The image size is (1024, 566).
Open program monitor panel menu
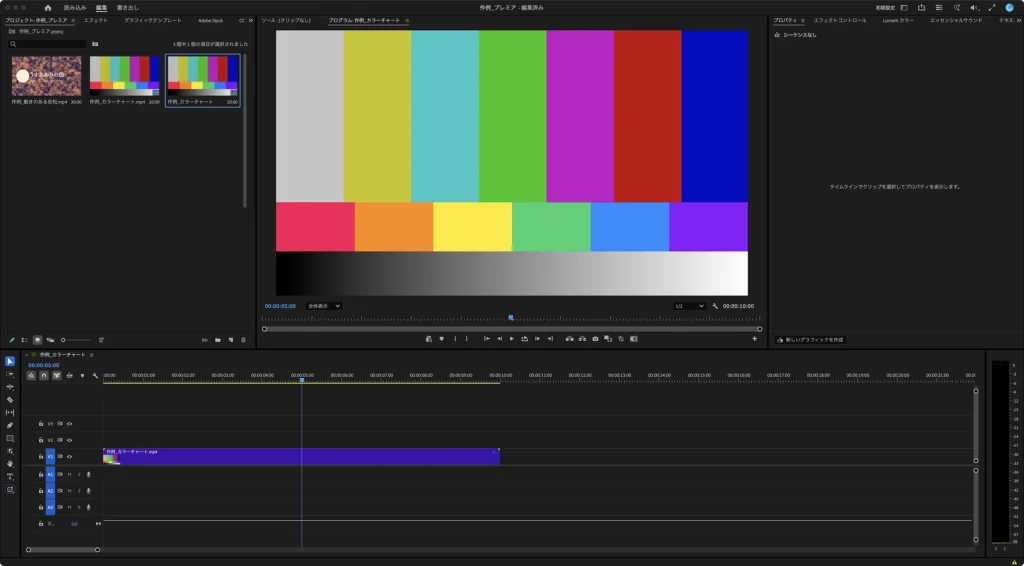(x=407, y=21)
